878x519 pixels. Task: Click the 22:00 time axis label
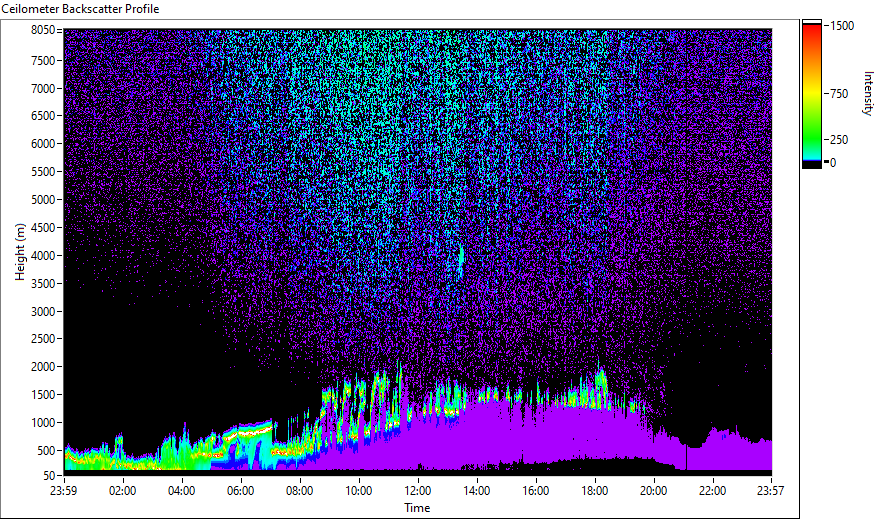[713, 491]
